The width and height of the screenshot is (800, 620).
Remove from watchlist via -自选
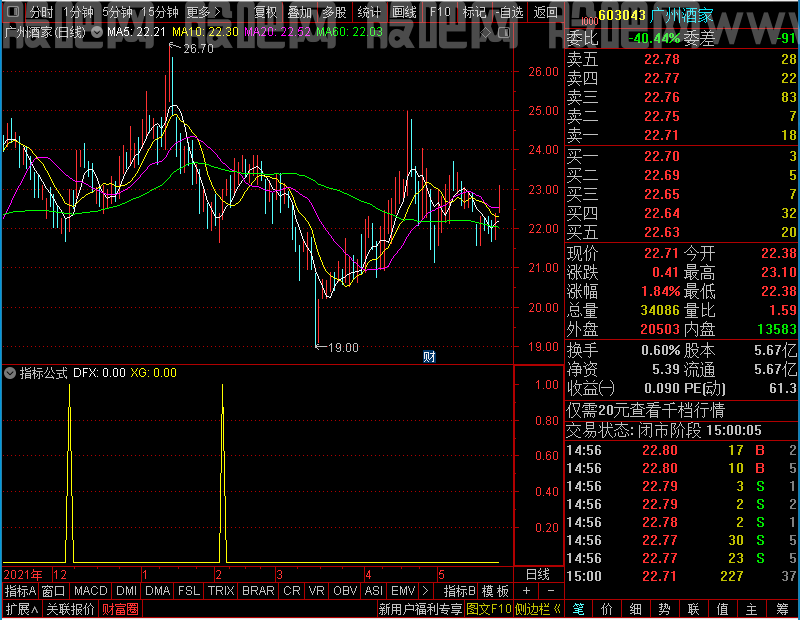[x=509, y=12]
